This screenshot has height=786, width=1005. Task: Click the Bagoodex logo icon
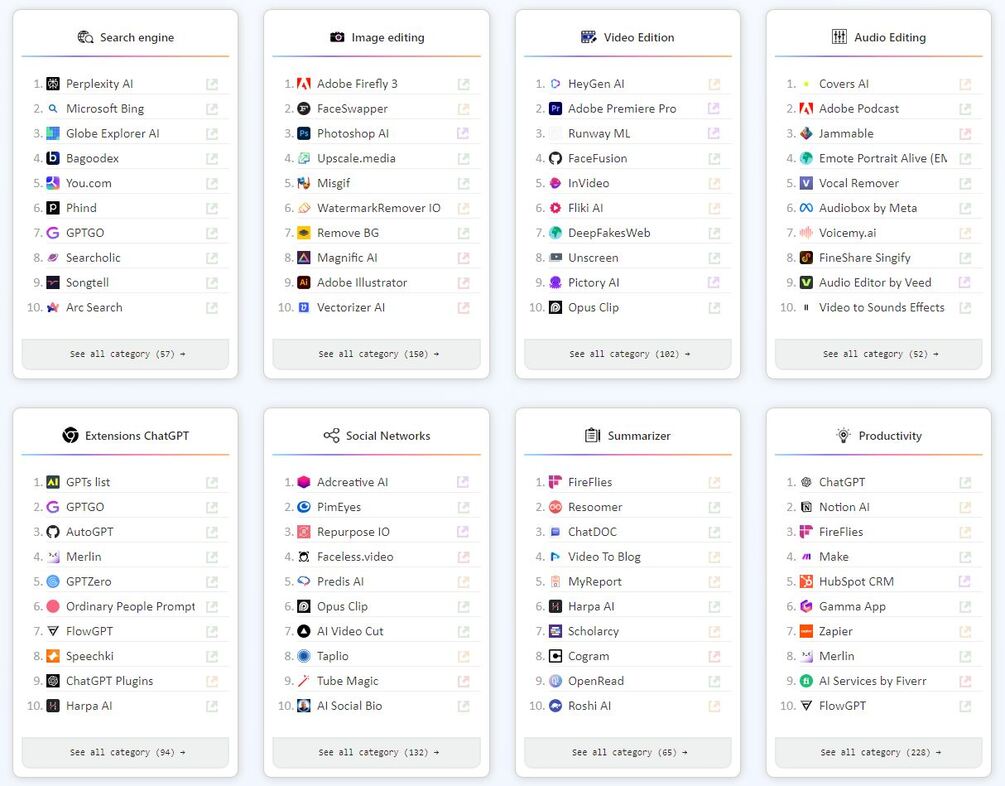point(53,158)
